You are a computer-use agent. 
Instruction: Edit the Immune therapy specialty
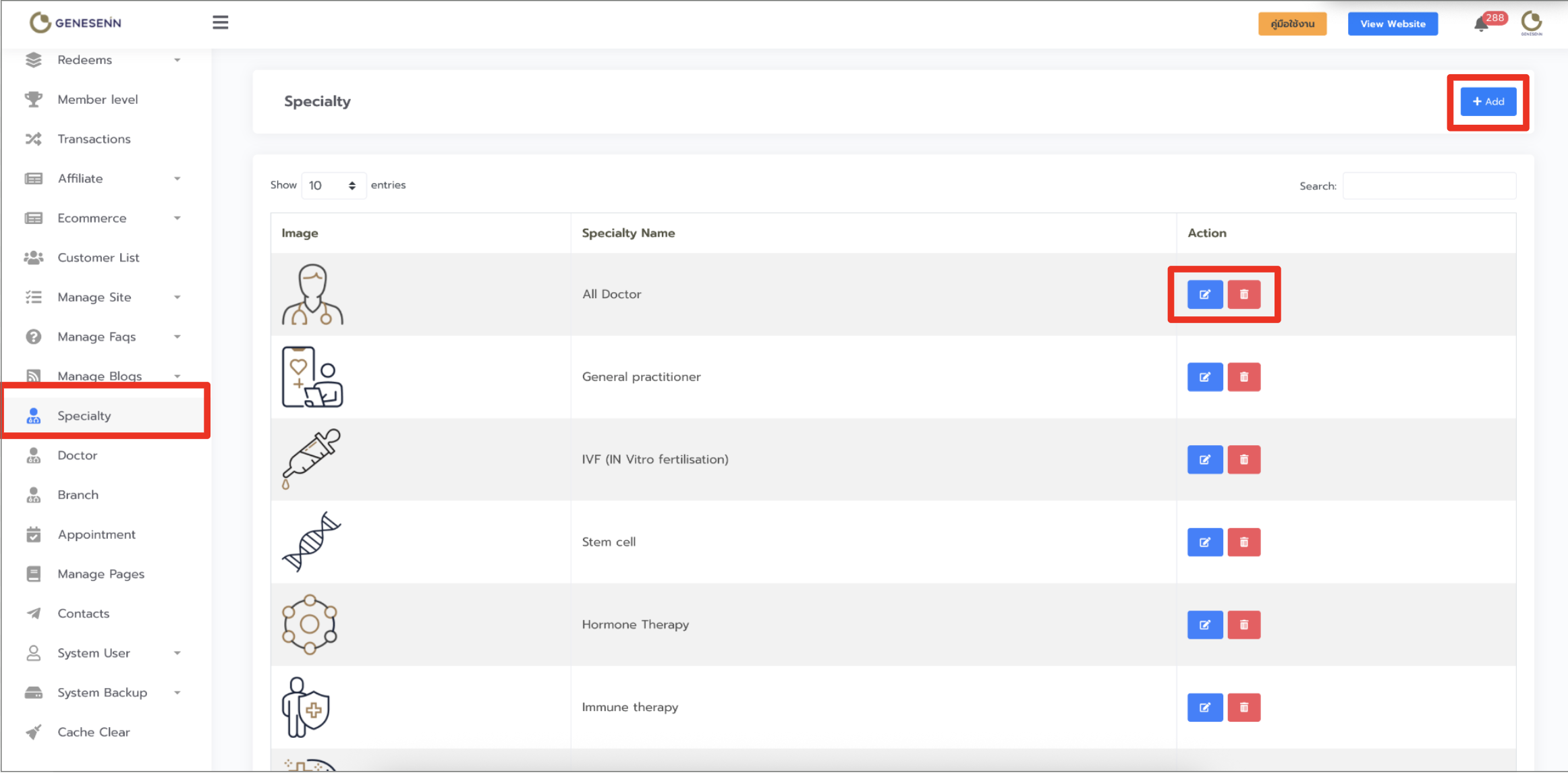(x=1204, y=708)
